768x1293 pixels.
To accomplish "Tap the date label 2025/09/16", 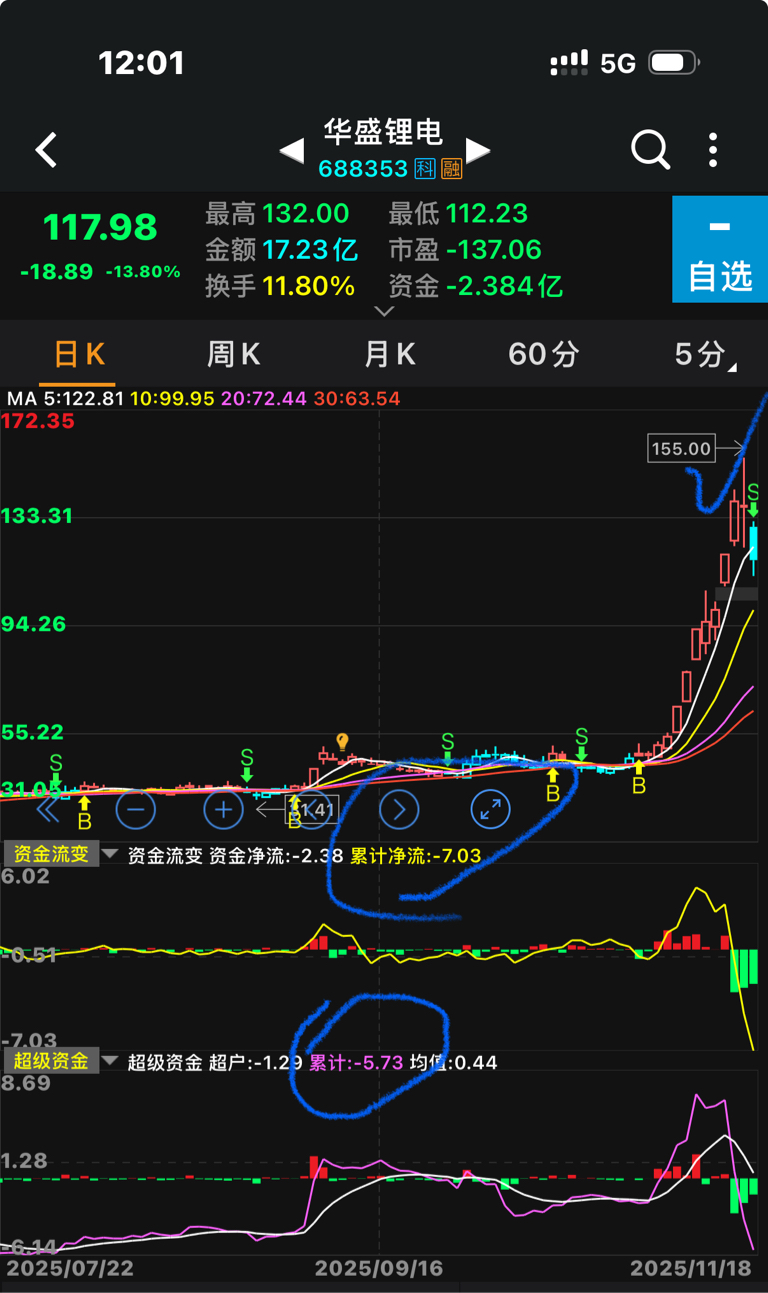I will 379,1268.
